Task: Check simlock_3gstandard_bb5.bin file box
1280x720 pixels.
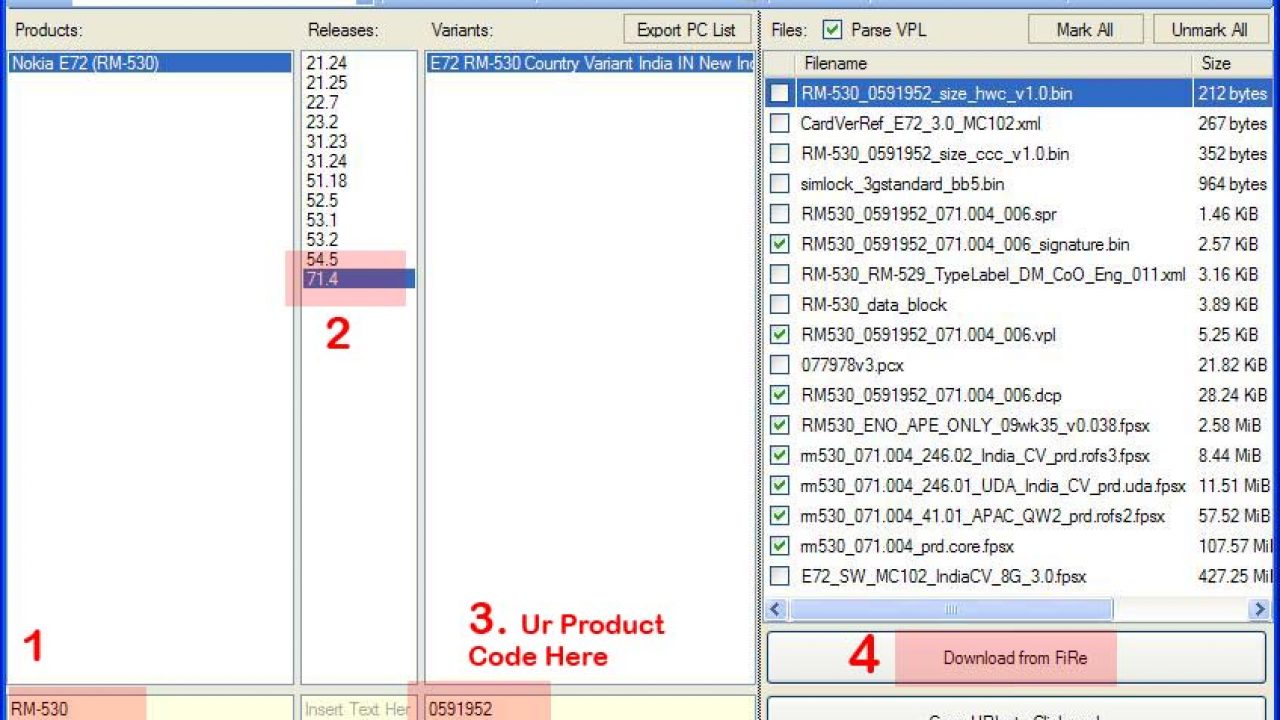Action: point(779,184)
